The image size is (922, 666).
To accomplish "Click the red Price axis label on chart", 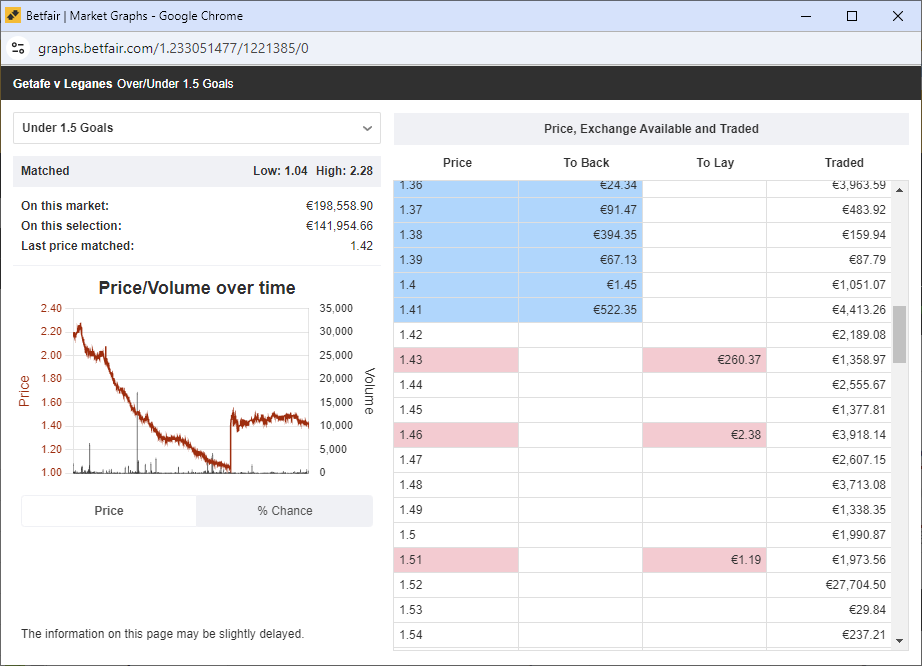I will pos(24,391).
